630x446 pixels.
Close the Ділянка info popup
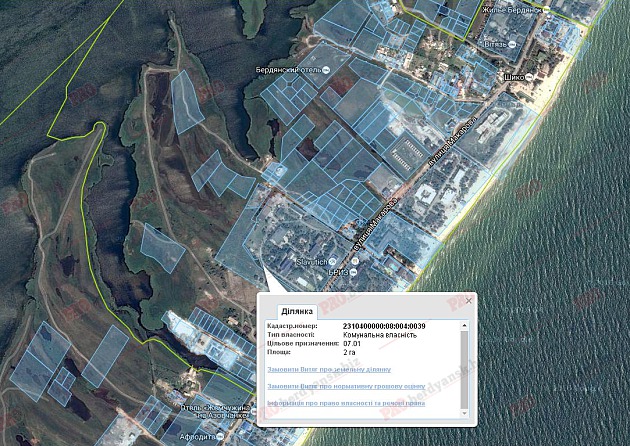pyautogui.click(x=467, y=302)
